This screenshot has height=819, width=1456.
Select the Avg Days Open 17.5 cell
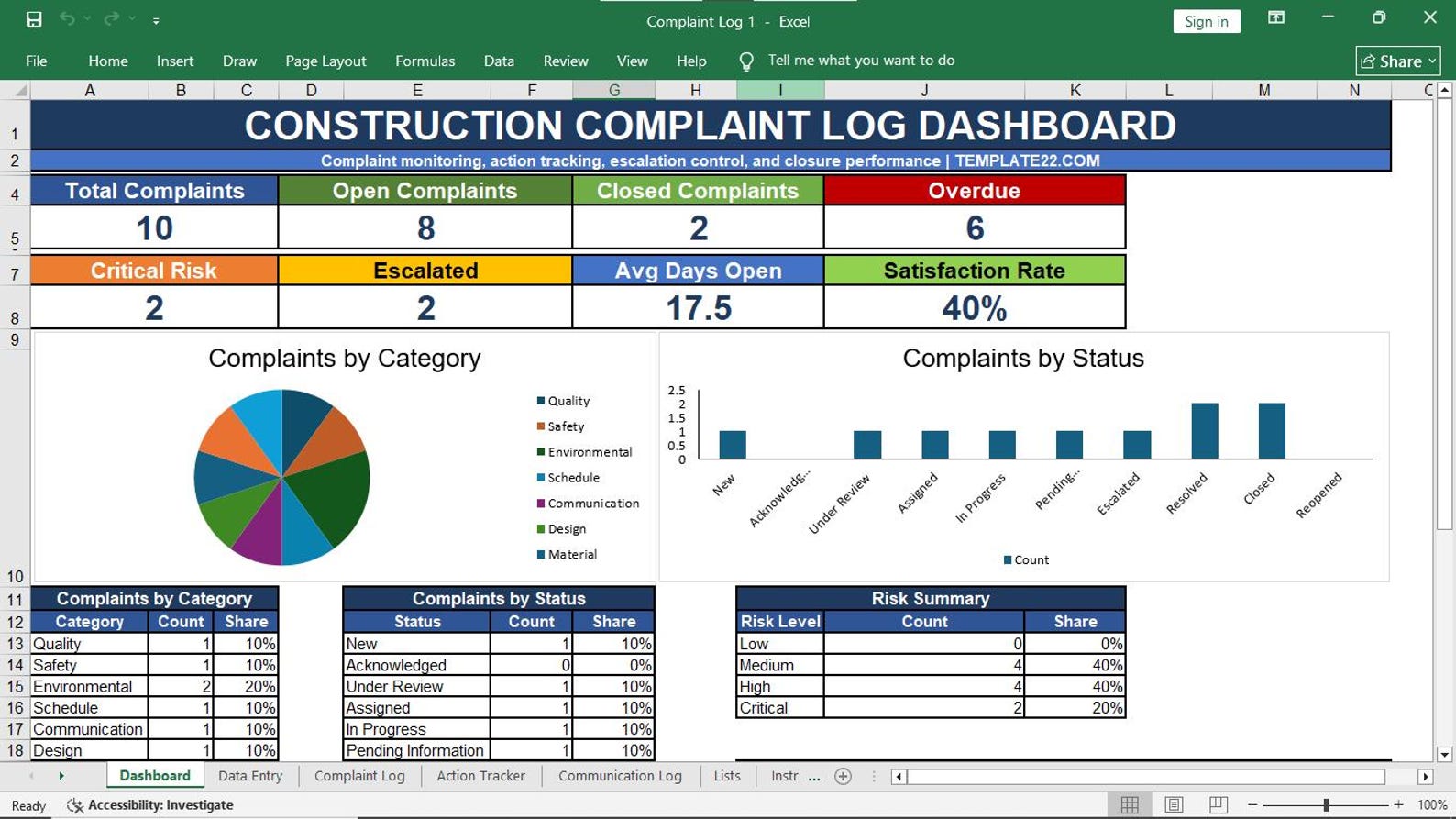click(x=698, y=307)
